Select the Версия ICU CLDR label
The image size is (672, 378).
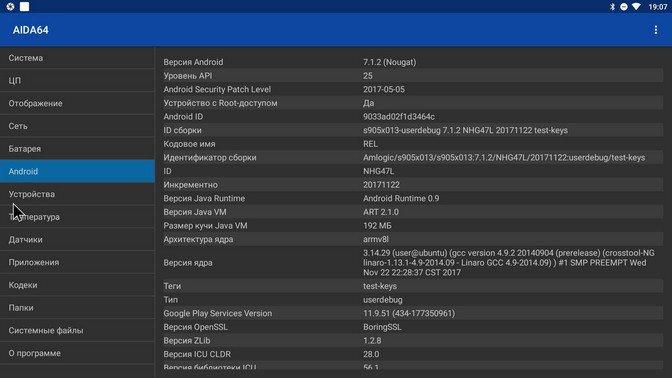pyautogui.click(x=197, y=354)
